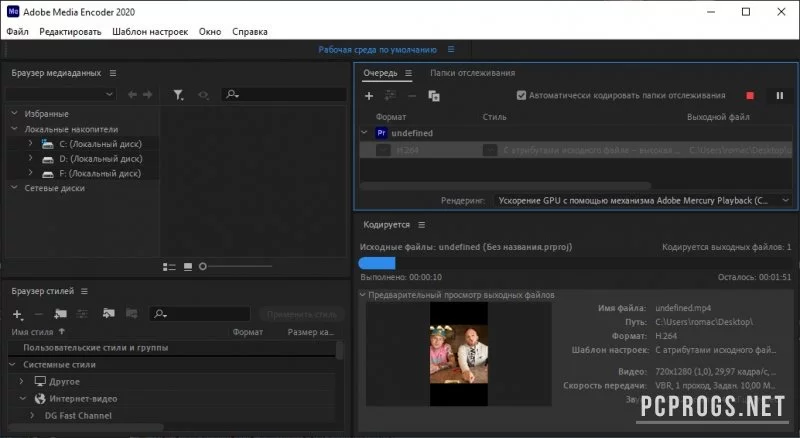Click the duplicate queue item icon
Image resolution: width=800 pixels, height=438 pixels.
coord(434,96)
